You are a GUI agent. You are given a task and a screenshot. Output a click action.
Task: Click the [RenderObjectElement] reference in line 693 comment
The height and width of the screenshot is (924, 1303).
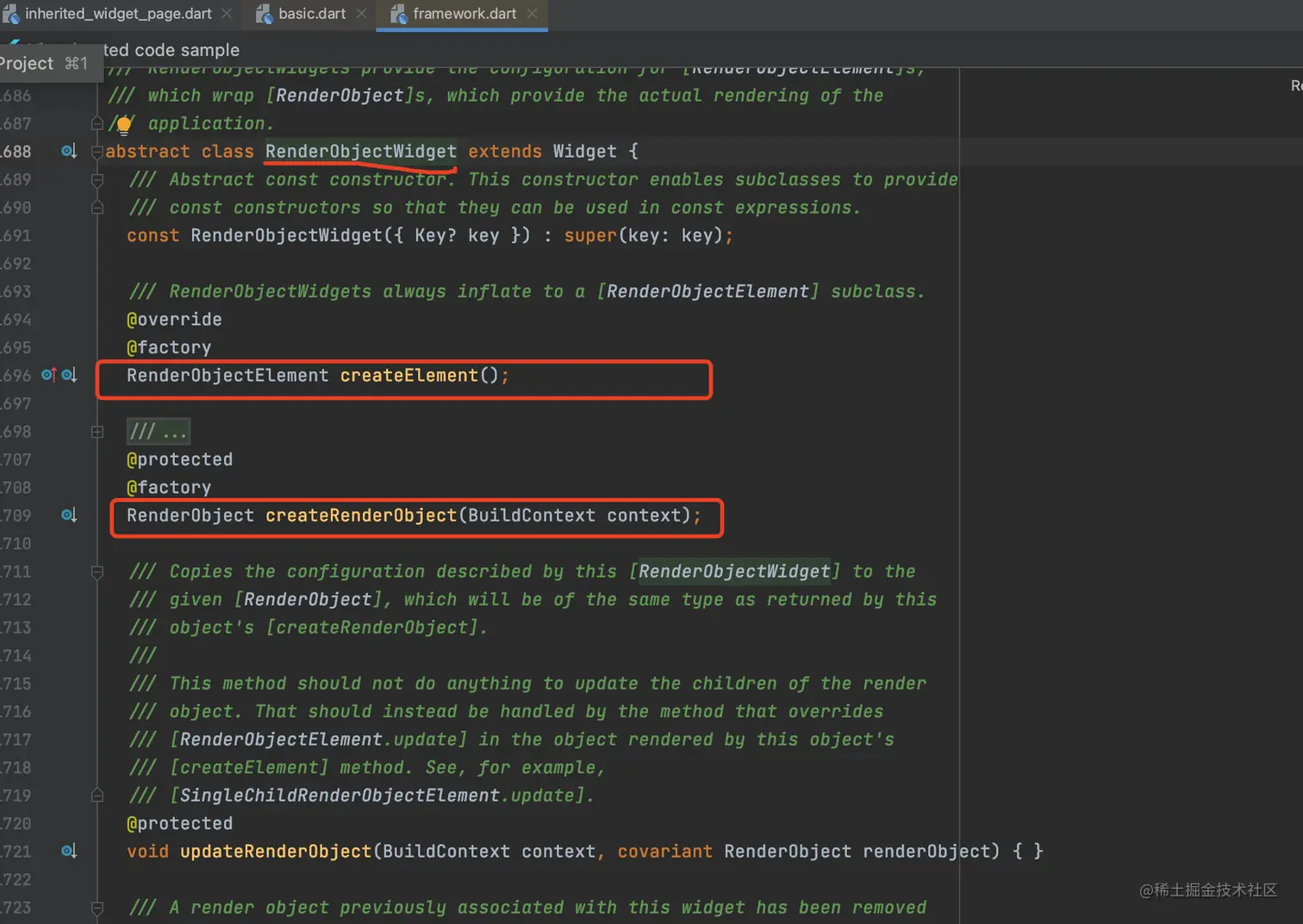708,291
